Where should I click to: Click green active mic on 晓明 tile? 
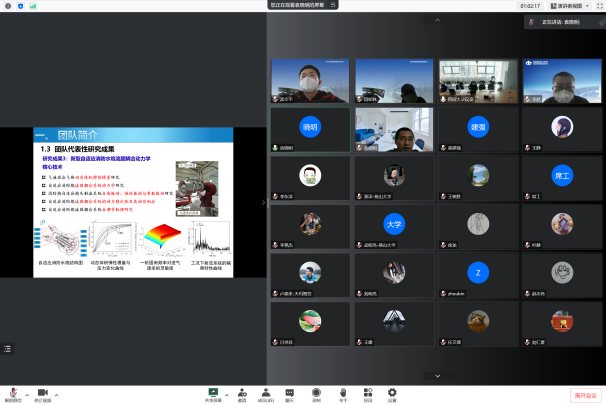tap(275, 148)
